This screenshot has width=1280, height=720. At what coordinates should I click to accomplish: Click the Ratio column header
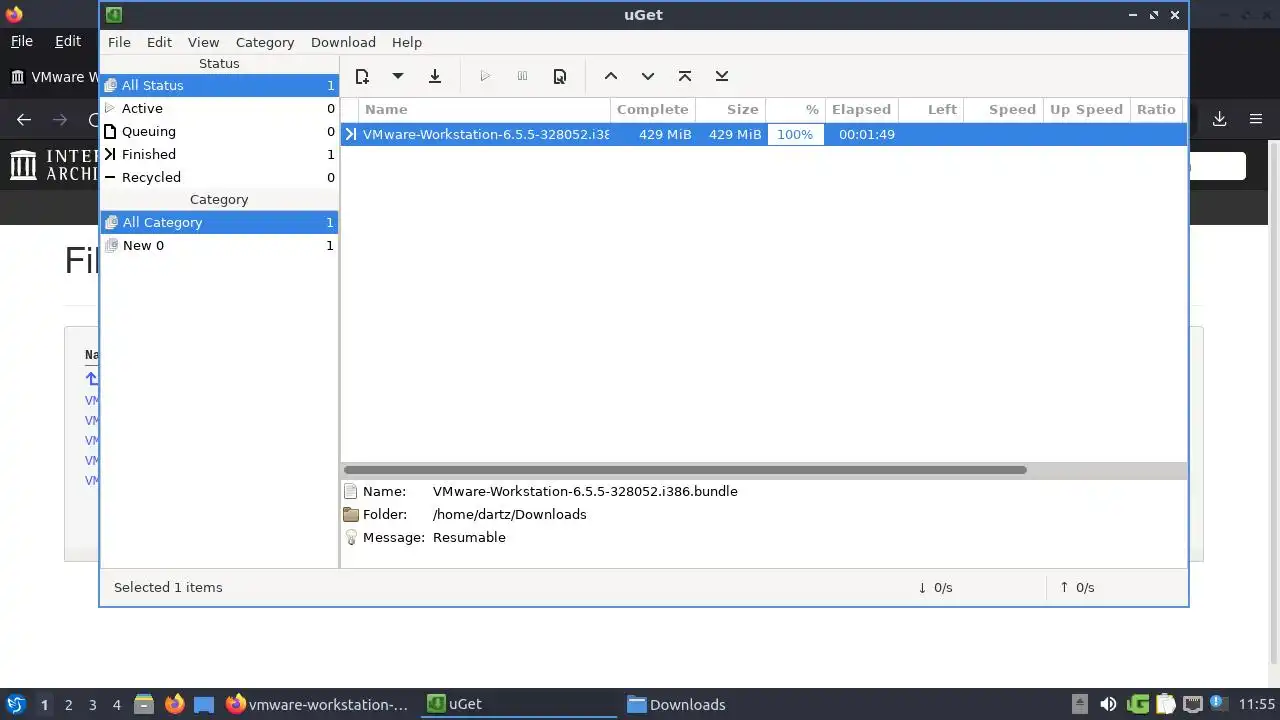pos(1156,109)
